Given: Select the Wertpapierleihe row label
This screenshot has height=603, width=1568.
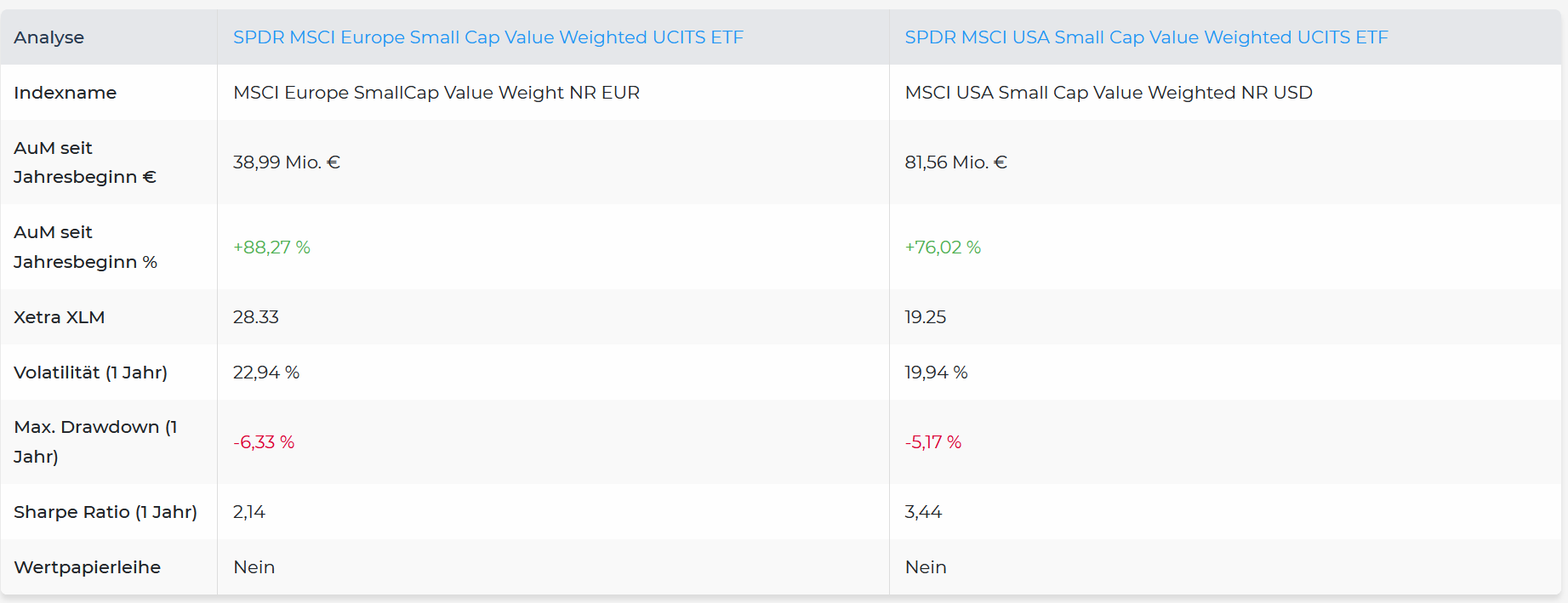Looking at the screenshot, I should coord(87,567).
